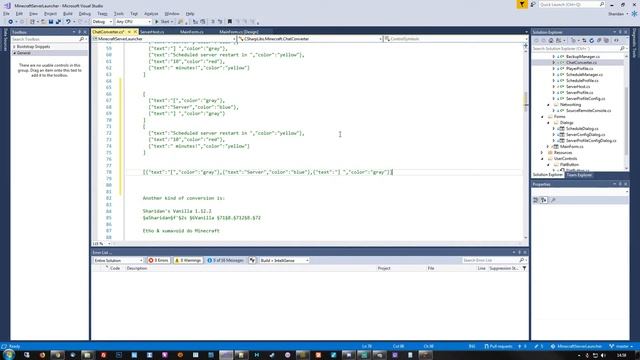Click the Search Toolbox input field
This screenshot has height=360, width=640.
(45, 39)
